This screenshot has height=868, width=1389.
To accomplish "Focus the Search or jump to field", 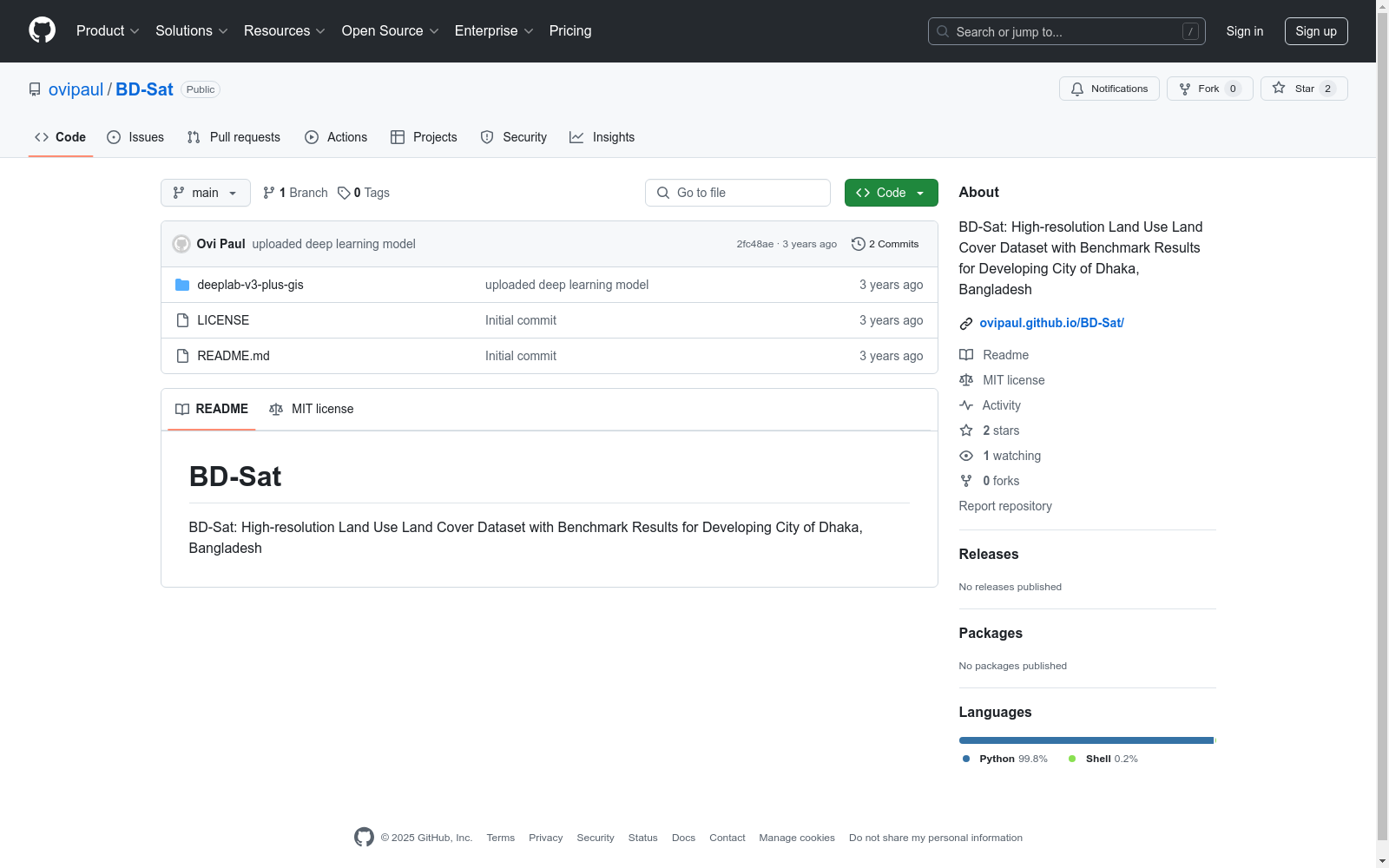I will (x=1067, y=31).
